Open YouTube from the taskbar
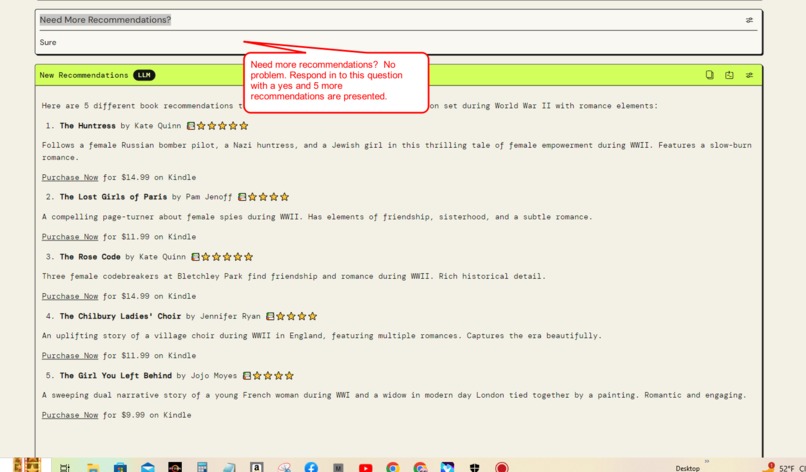The height and width of the screenshot is (472, 806). 365,468
